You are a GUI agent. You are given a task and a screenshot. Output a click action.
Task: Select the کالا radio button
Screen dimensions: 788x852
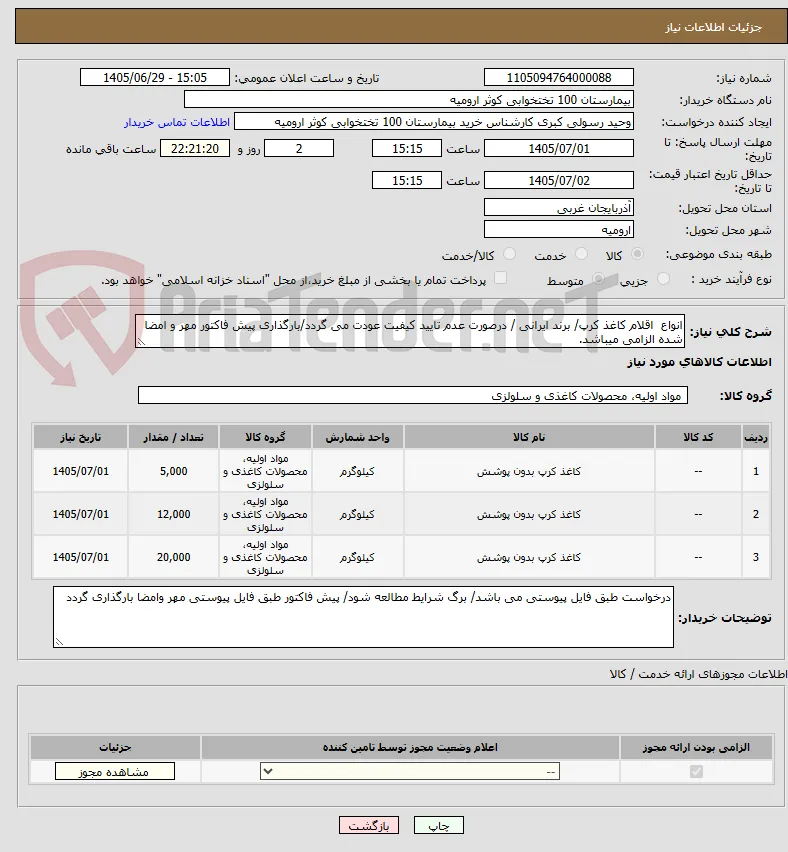click(x=637, y=254)
